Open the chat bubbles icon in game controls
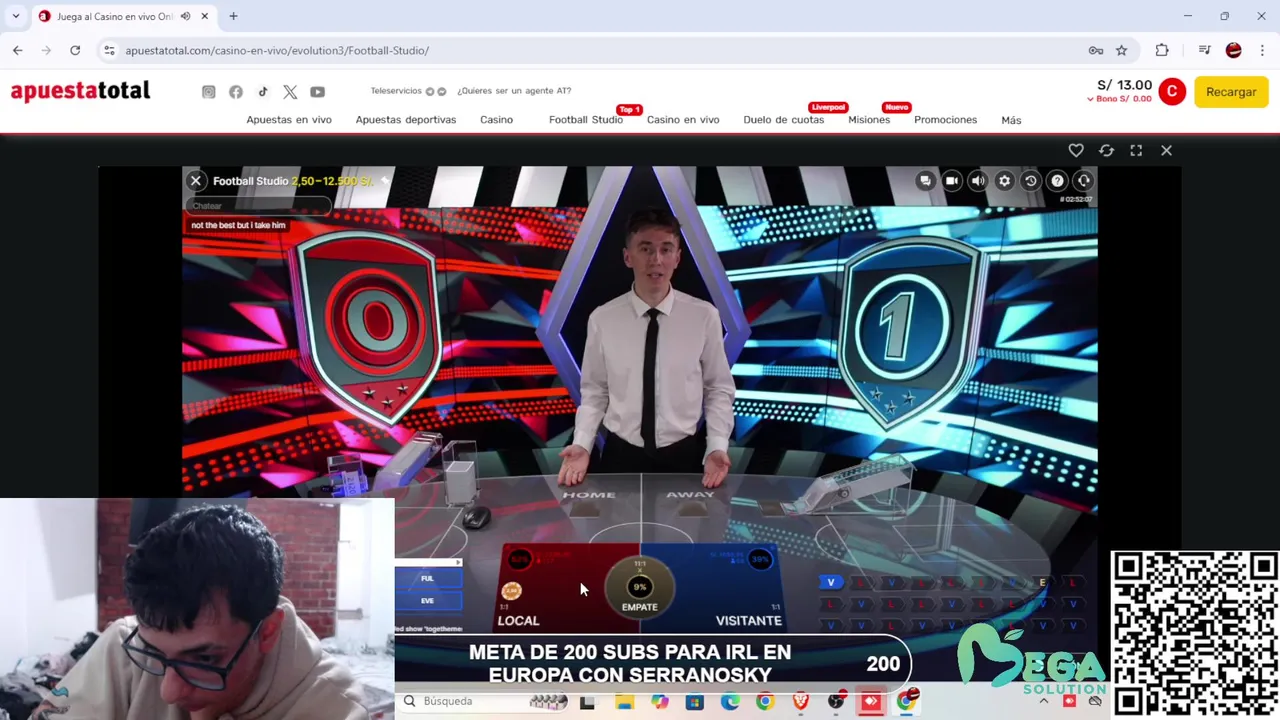The width and height of the screenshot is (1280, 720). click(925, 181)
